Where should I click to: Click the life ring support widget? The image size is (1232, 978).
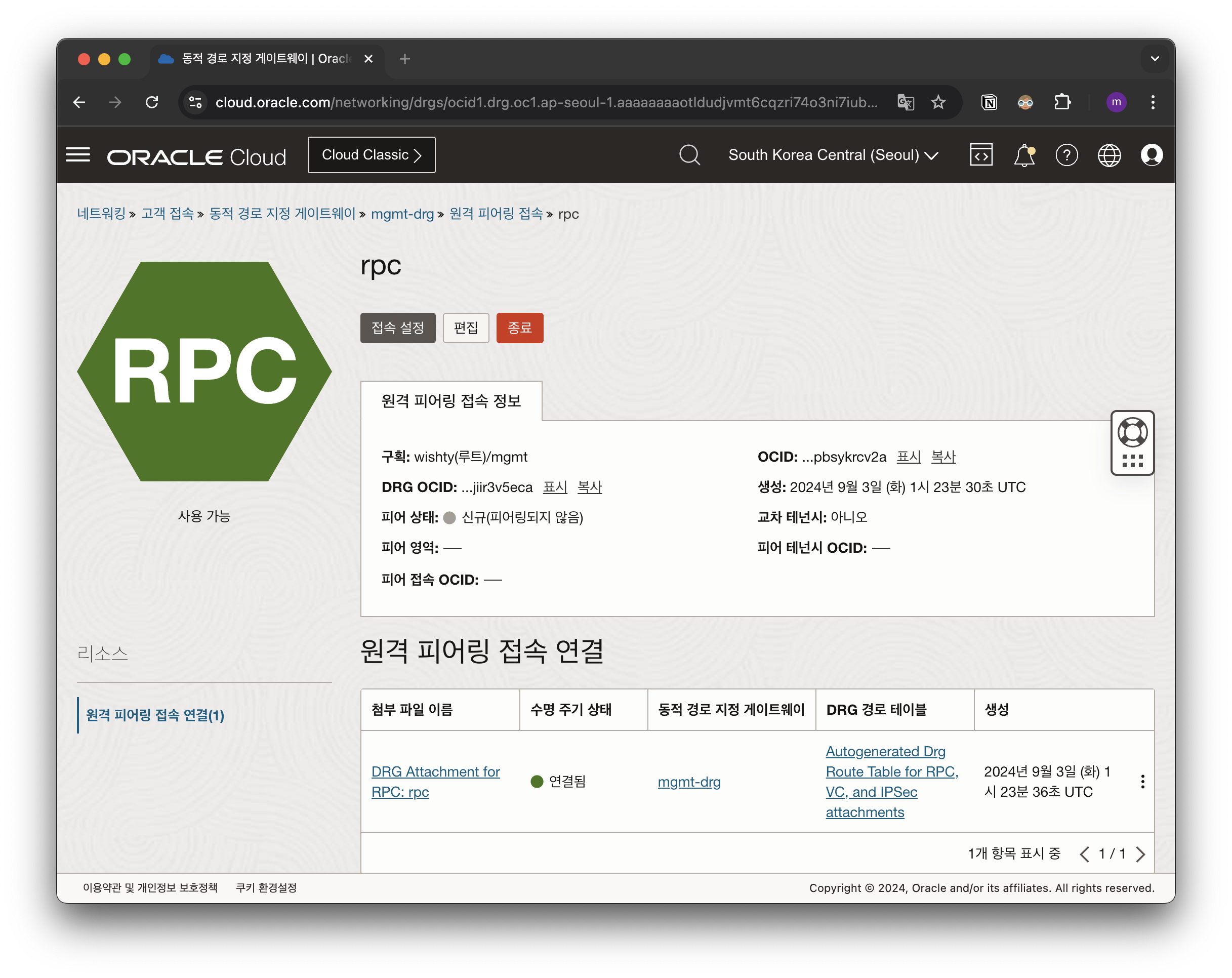(x=1132, y=433)
